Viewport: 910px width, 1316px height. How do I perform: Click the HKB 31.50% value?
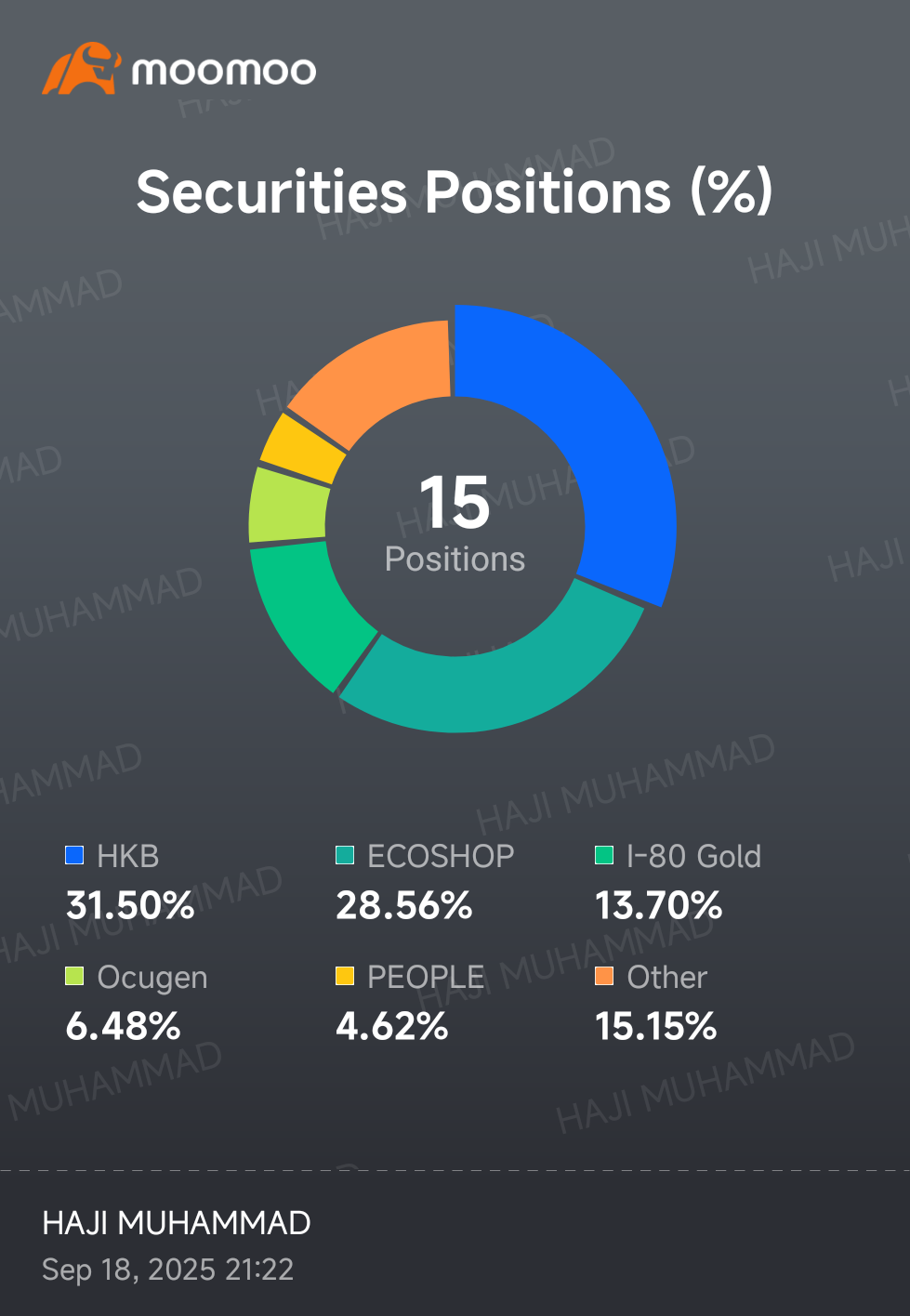click(130, 905)
